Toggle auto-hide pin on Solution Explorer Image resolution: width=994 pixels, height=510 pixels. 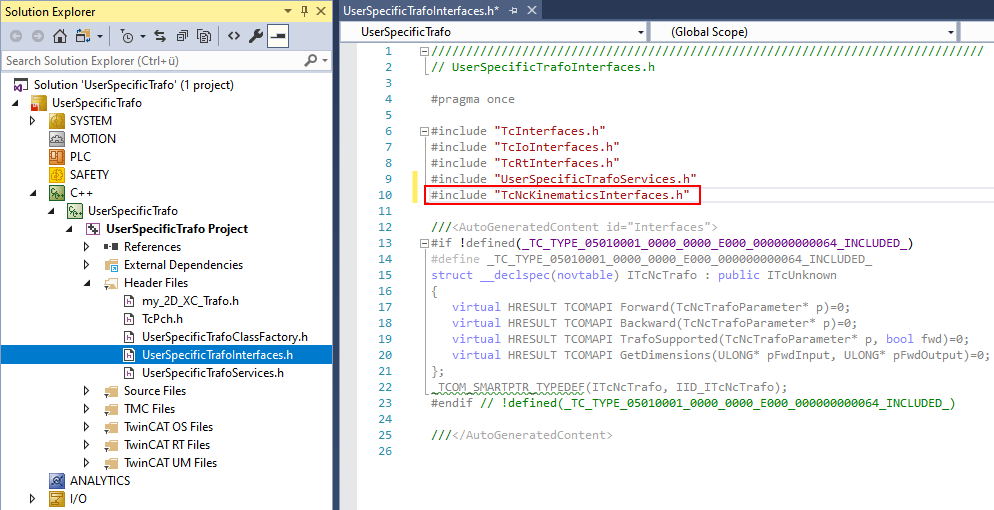tap(305, 11)
